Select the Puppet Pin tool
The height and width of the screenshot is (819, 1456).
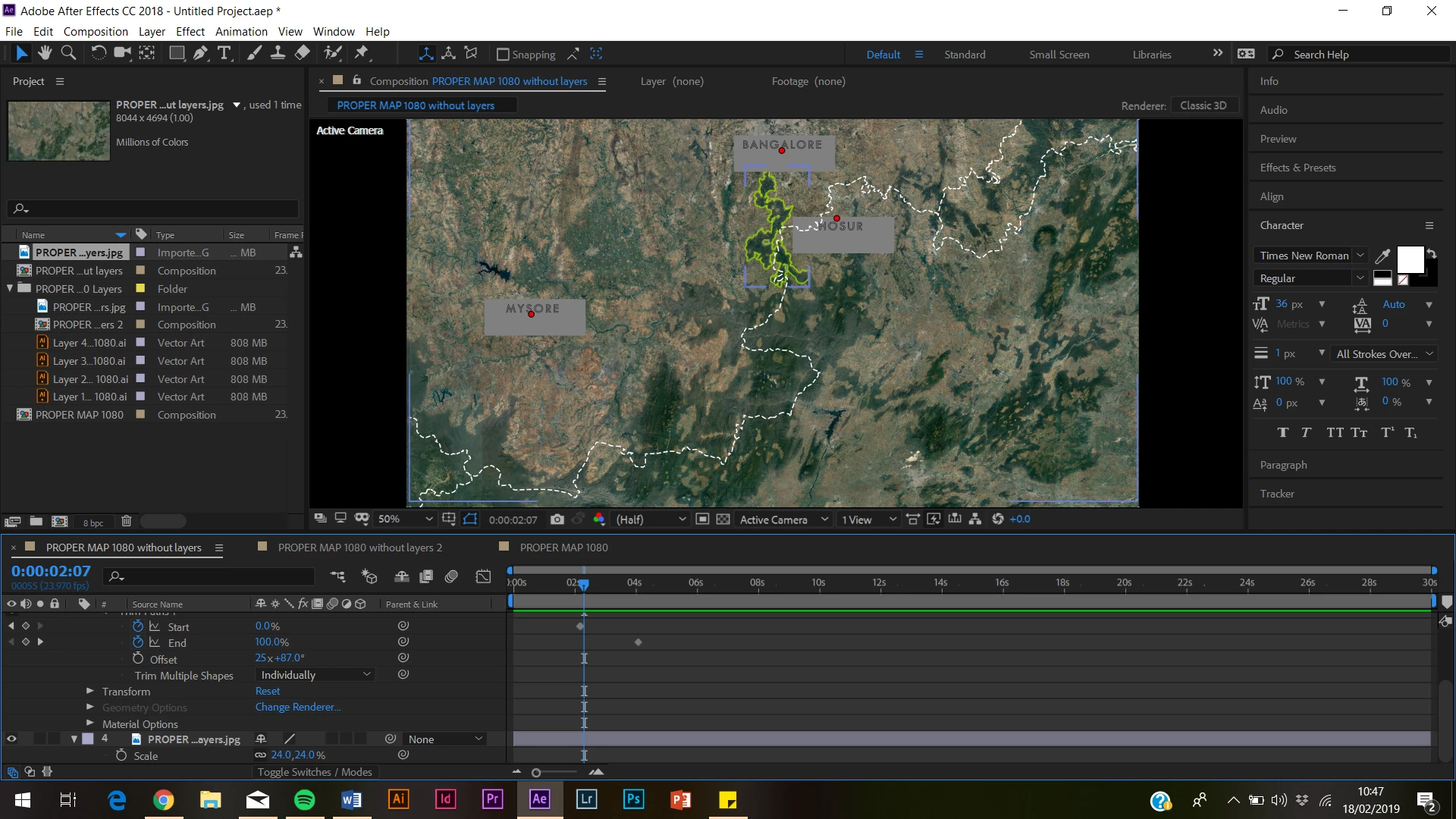362,53
